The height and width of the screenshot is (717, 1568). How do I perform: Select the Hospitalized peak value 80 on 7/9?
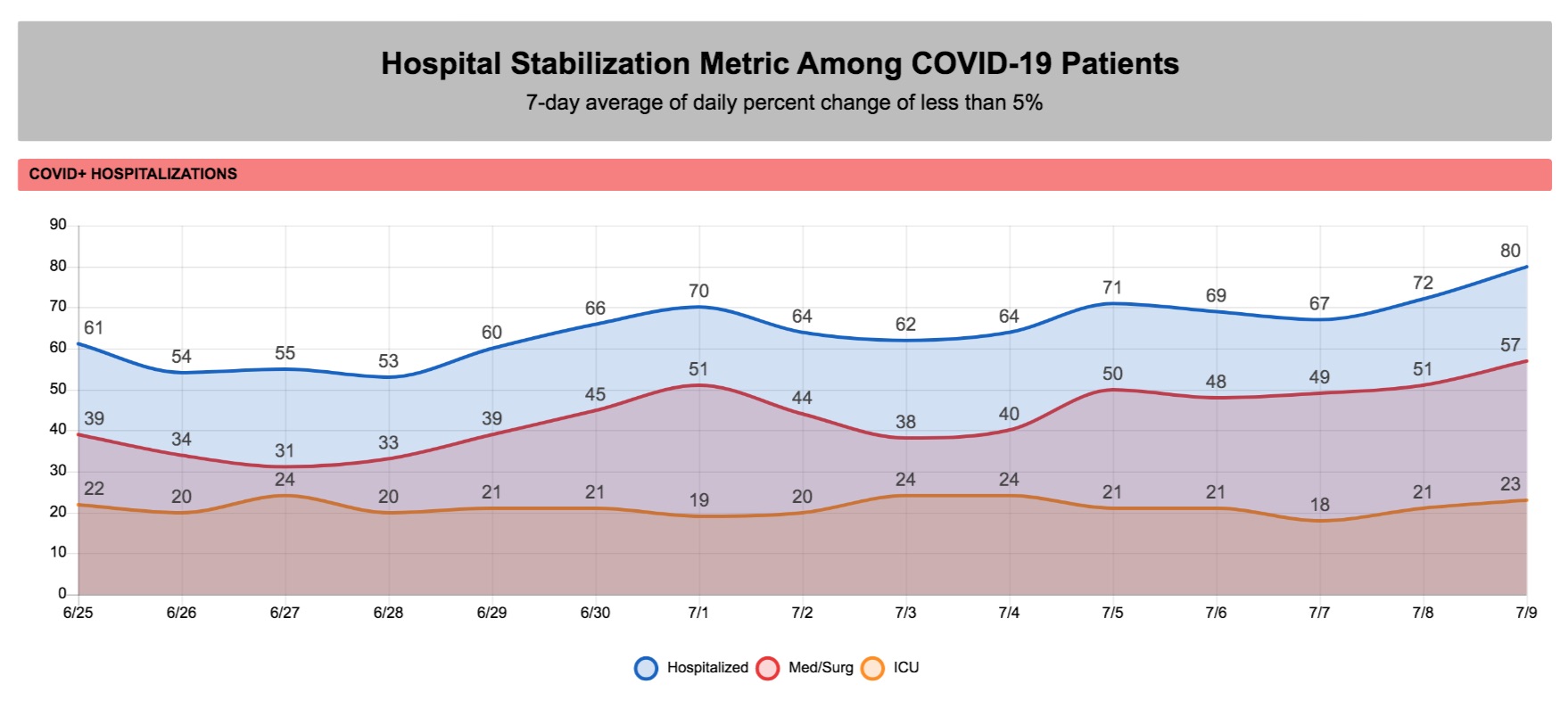coord(1526,267)
